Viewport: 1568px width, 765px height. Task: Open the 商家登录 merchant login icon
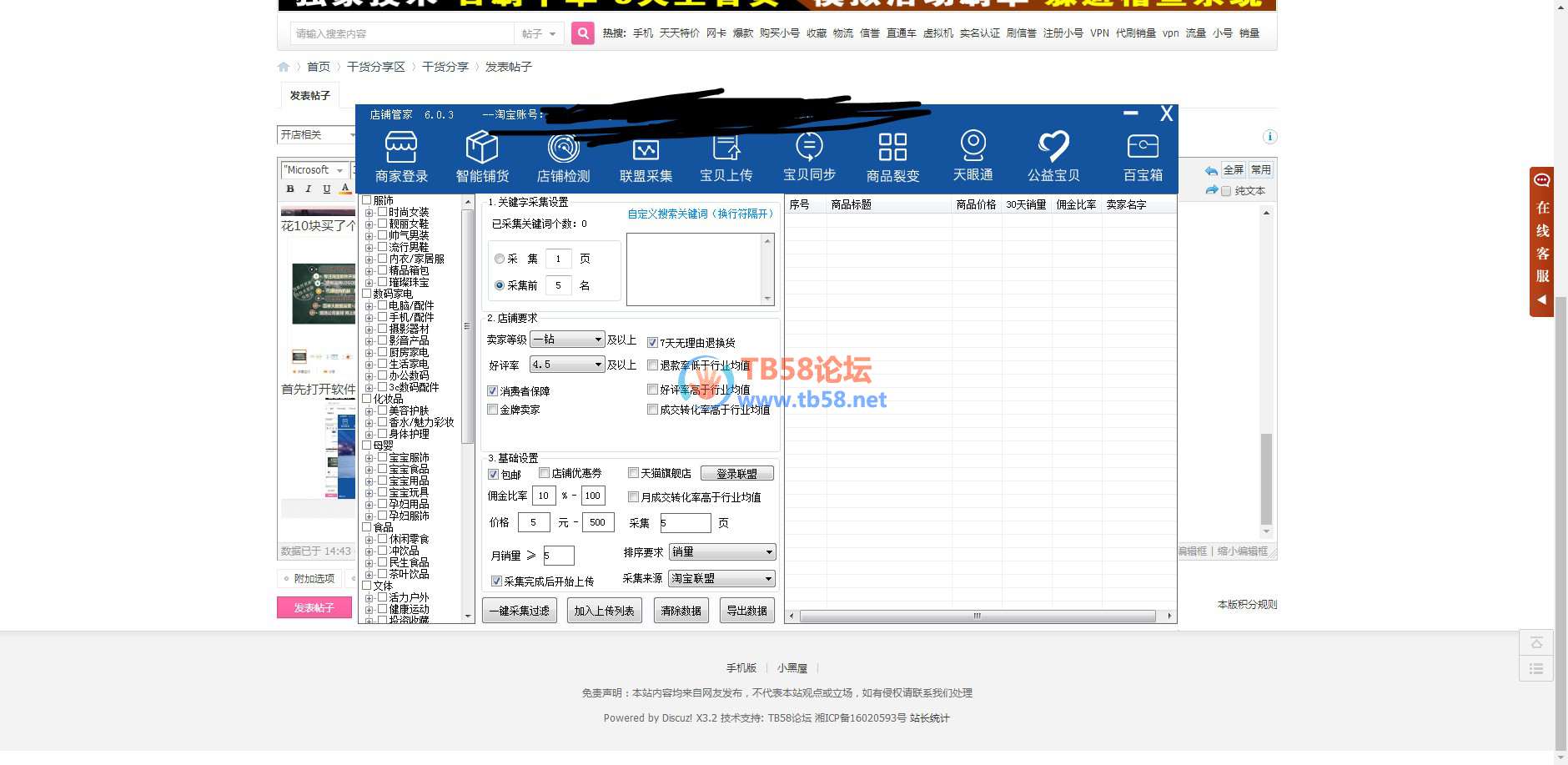pos(401,158)
